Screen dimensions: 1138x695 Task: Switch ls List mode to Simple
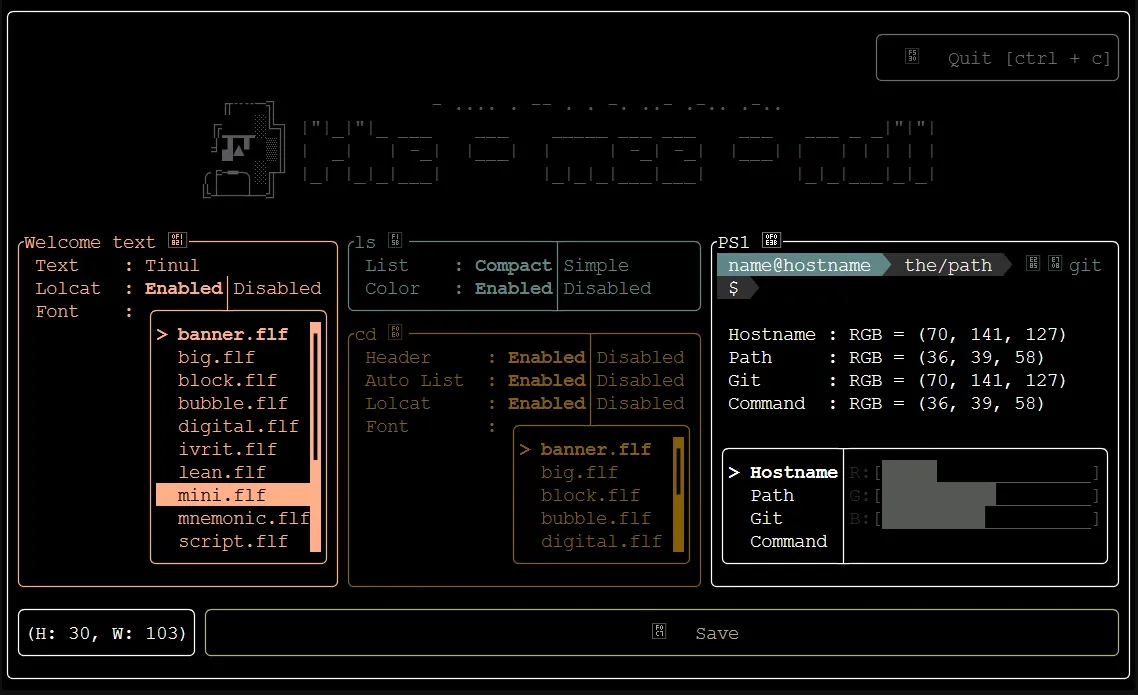pyautogui.click(x=596, y=266)
